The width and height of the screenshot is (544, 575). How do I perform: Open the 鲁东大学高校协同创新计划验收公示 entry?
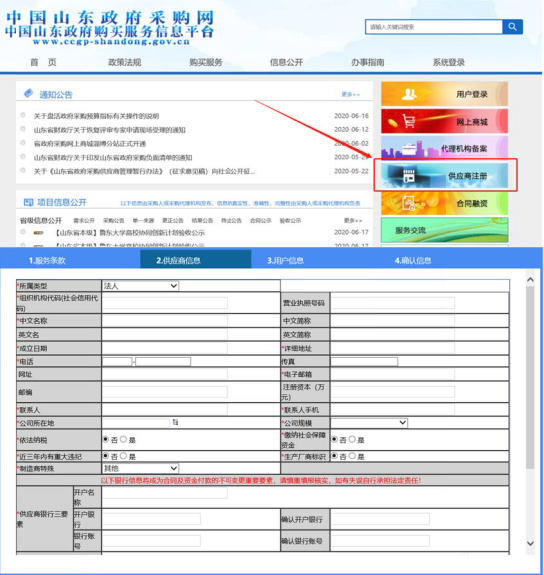point(129,233)
